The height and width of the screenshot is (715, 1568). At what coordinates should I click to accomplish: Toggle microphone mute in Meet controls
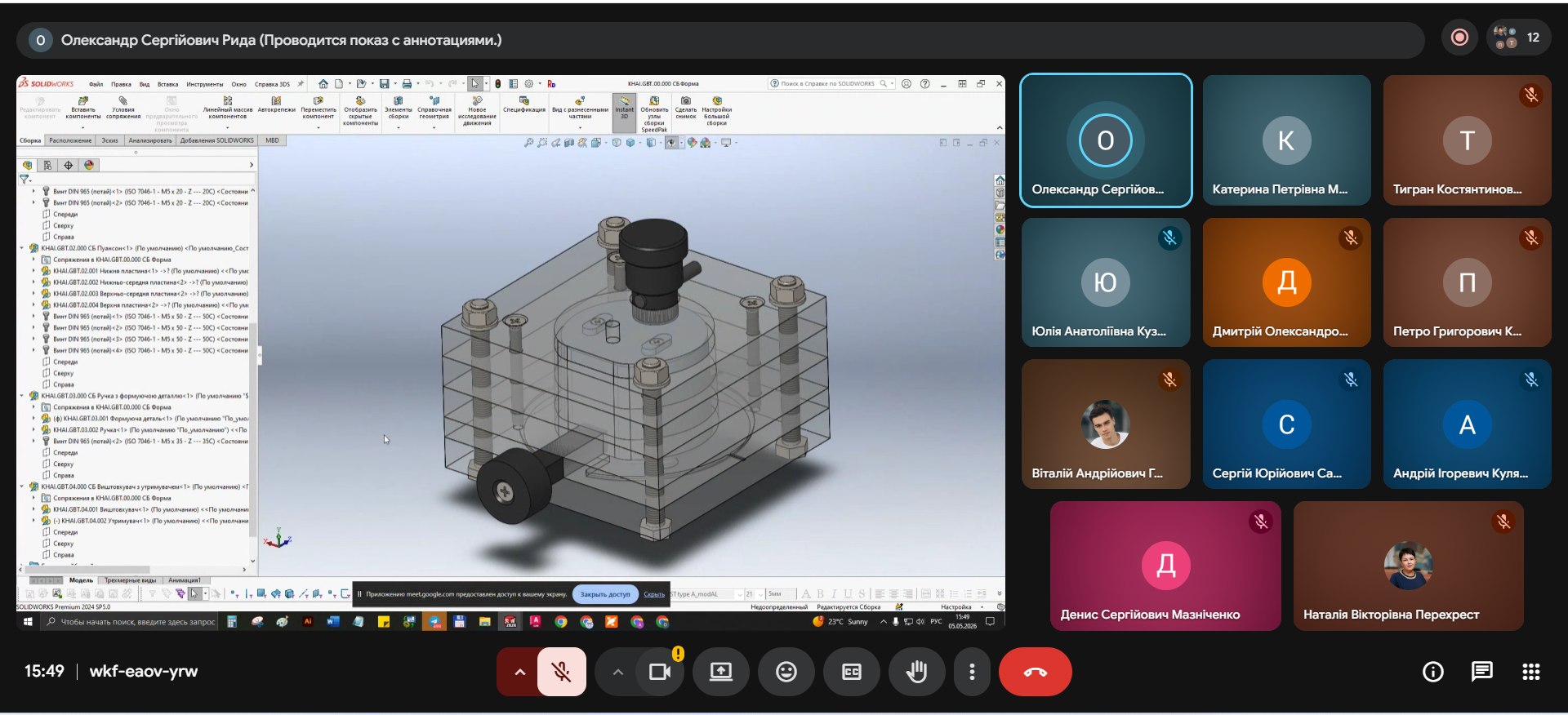(x=561, y=672)
